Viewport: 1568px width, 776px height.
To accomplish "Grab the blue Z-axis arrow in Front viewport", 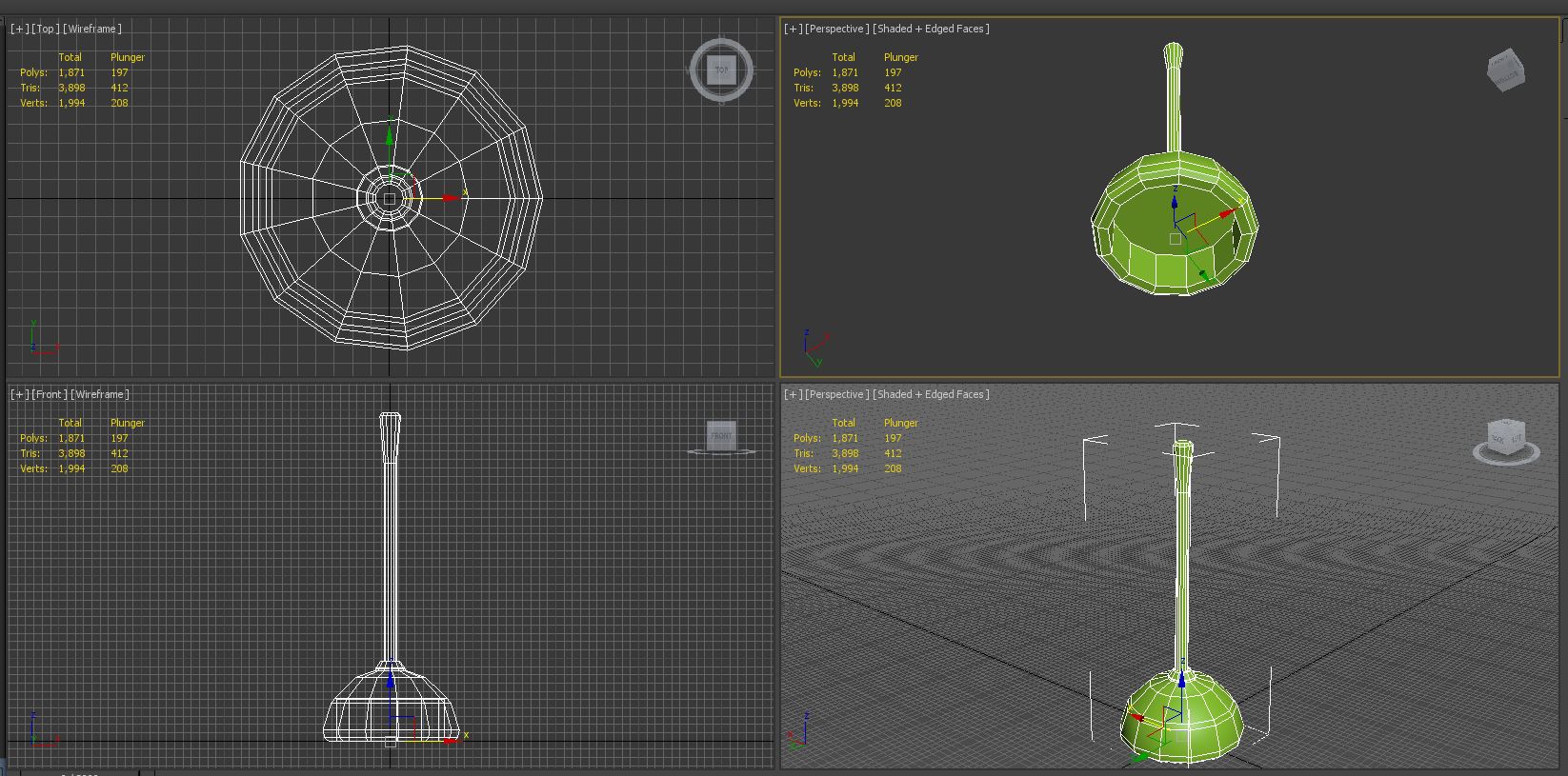I will point(390,680).
